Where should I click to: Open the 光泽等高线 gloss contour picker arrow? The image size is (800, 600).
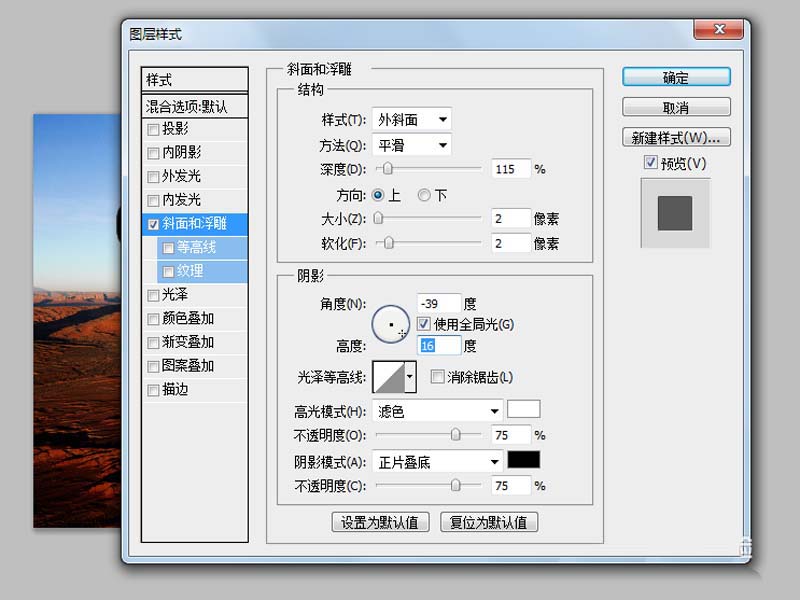pyautogui.click(x=410, y=377)
